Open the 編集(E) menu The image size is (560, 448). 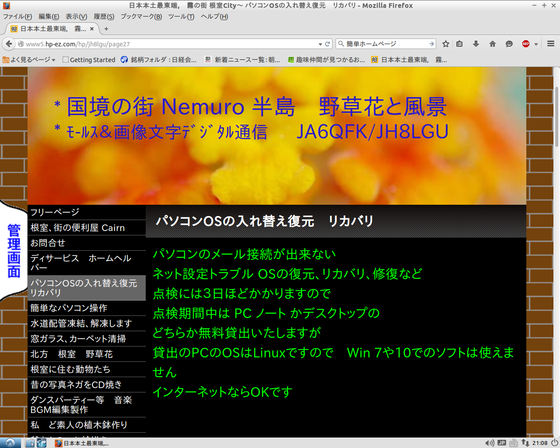[49, 16]
